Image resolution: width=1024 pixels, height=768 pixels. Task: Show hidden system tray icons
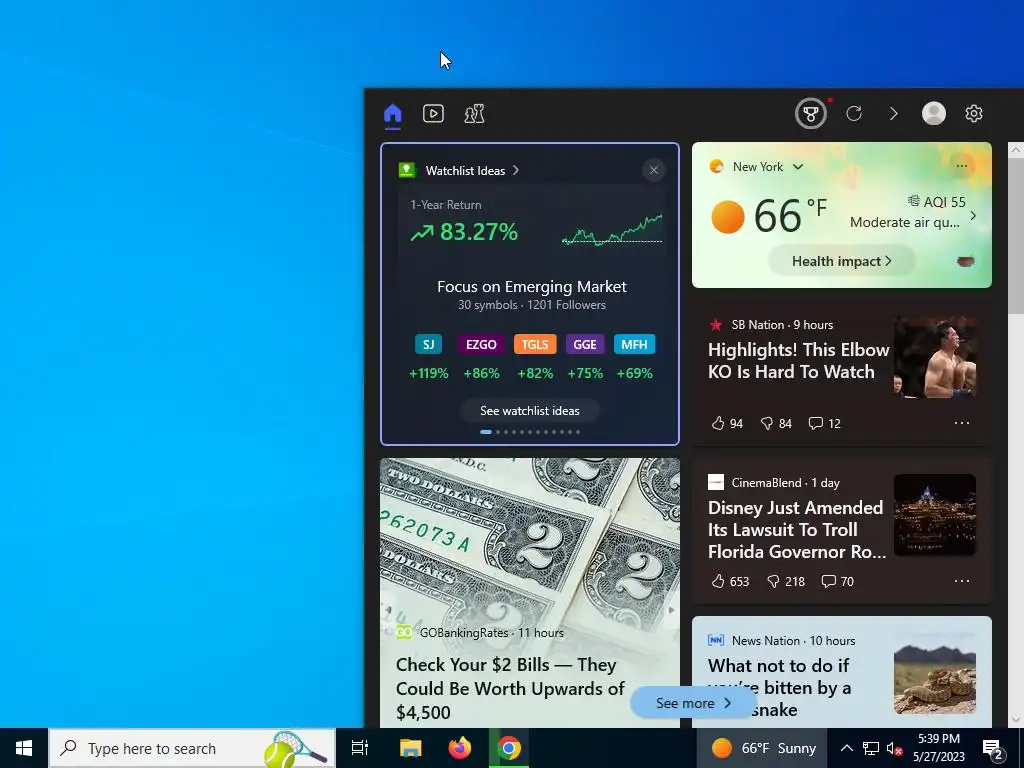coord(846,748)
